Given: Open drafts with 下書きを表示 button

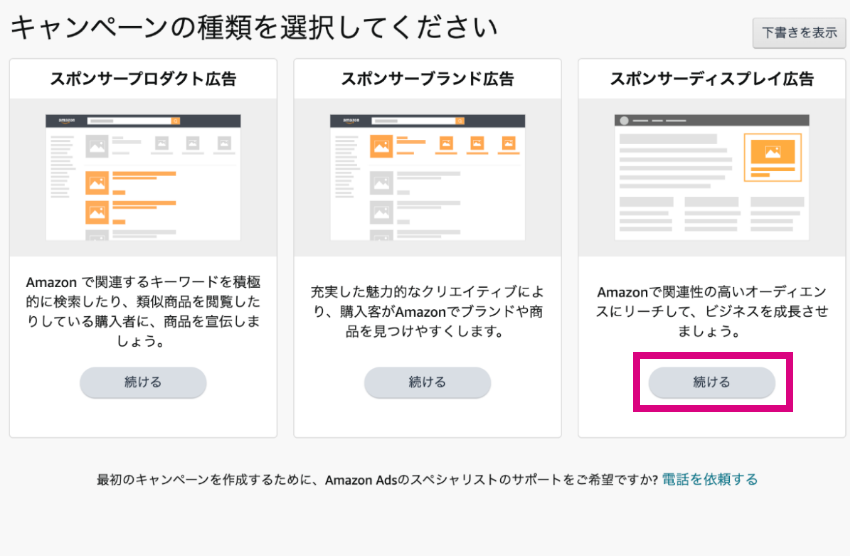Looking at the screenshot, I should [x=799, y=33].
